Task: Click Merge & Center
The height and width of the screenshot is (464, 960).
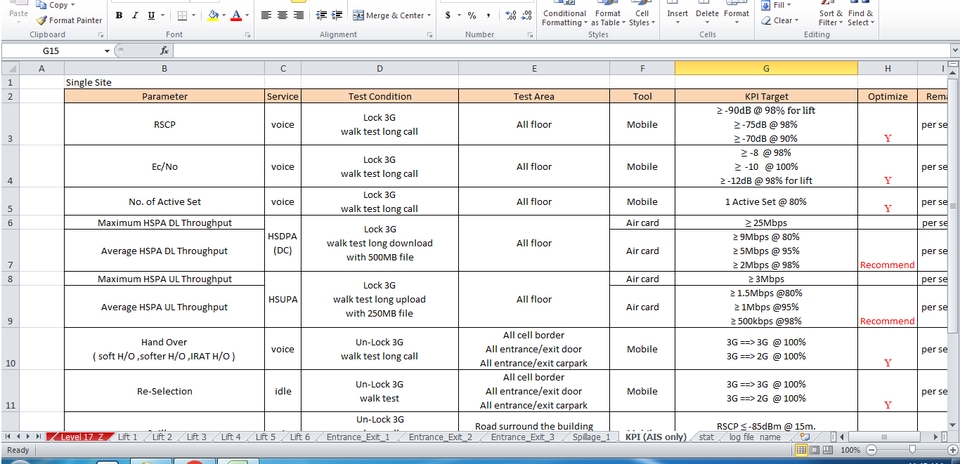Action: point(388,15)
